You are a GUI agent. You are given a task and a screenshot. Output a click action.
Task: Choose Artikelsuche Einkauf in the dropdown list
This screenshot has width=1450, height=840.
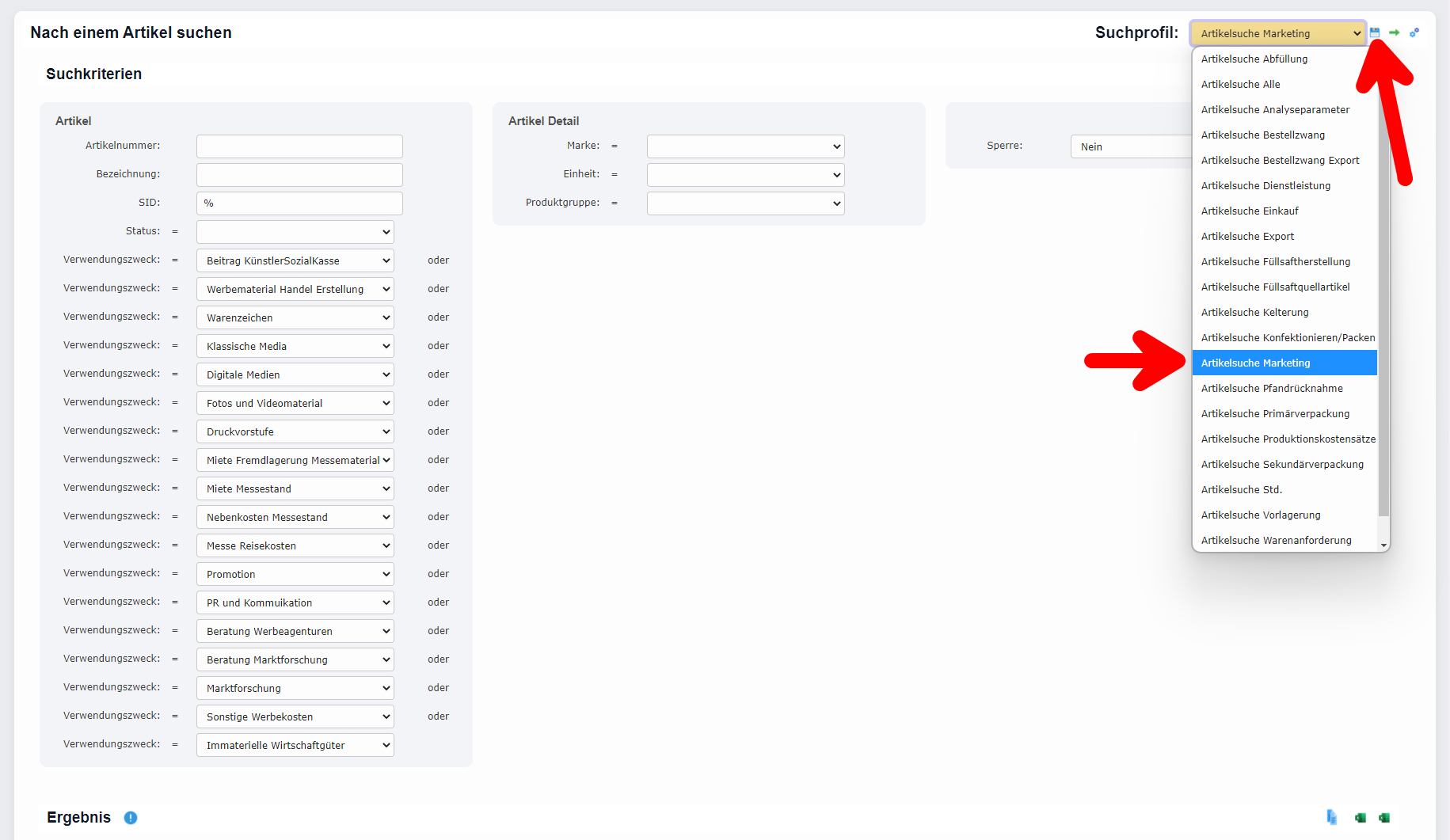click(1250, 211)
